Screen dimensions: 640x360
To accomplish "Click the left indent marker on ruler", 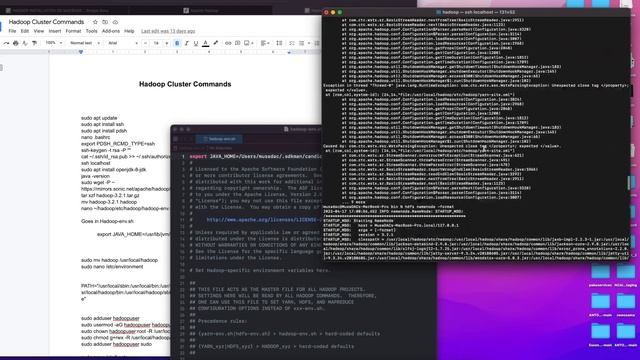I will 81,52.
